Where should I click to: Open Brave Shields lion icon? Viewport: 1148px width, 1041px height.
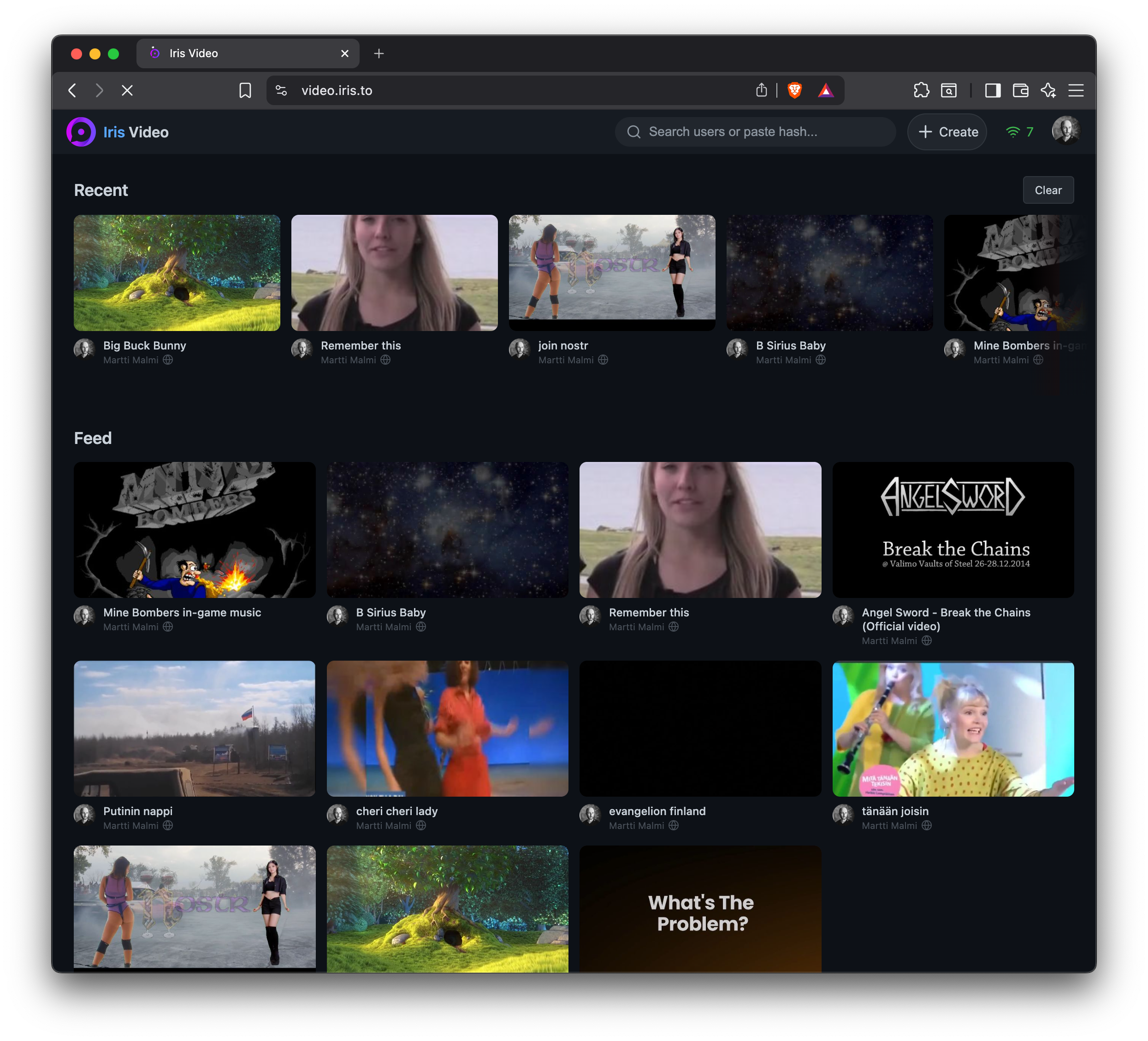pyautogui.click(x=794, y=90)
